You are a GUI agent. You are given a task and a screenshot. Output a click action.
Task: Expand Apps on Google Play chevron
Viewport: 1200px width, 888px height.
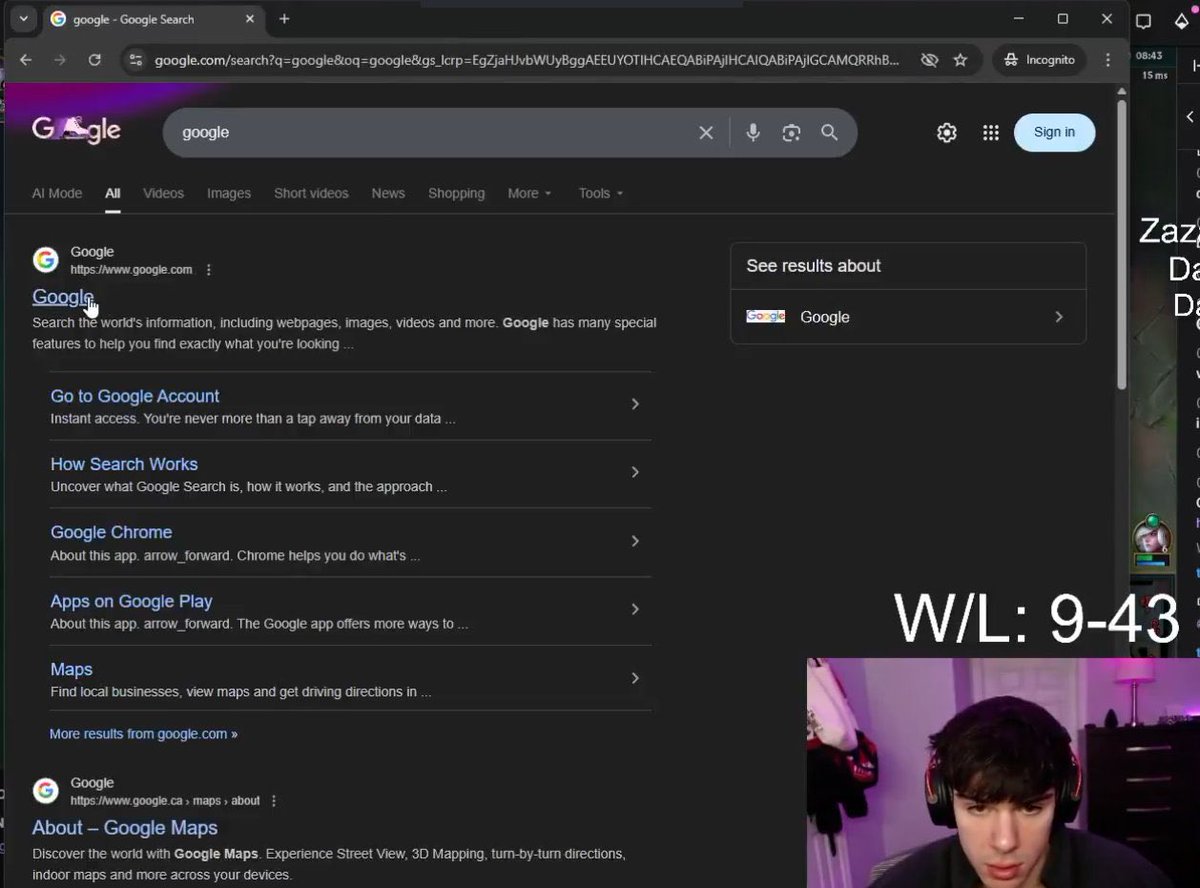[634, 609]
